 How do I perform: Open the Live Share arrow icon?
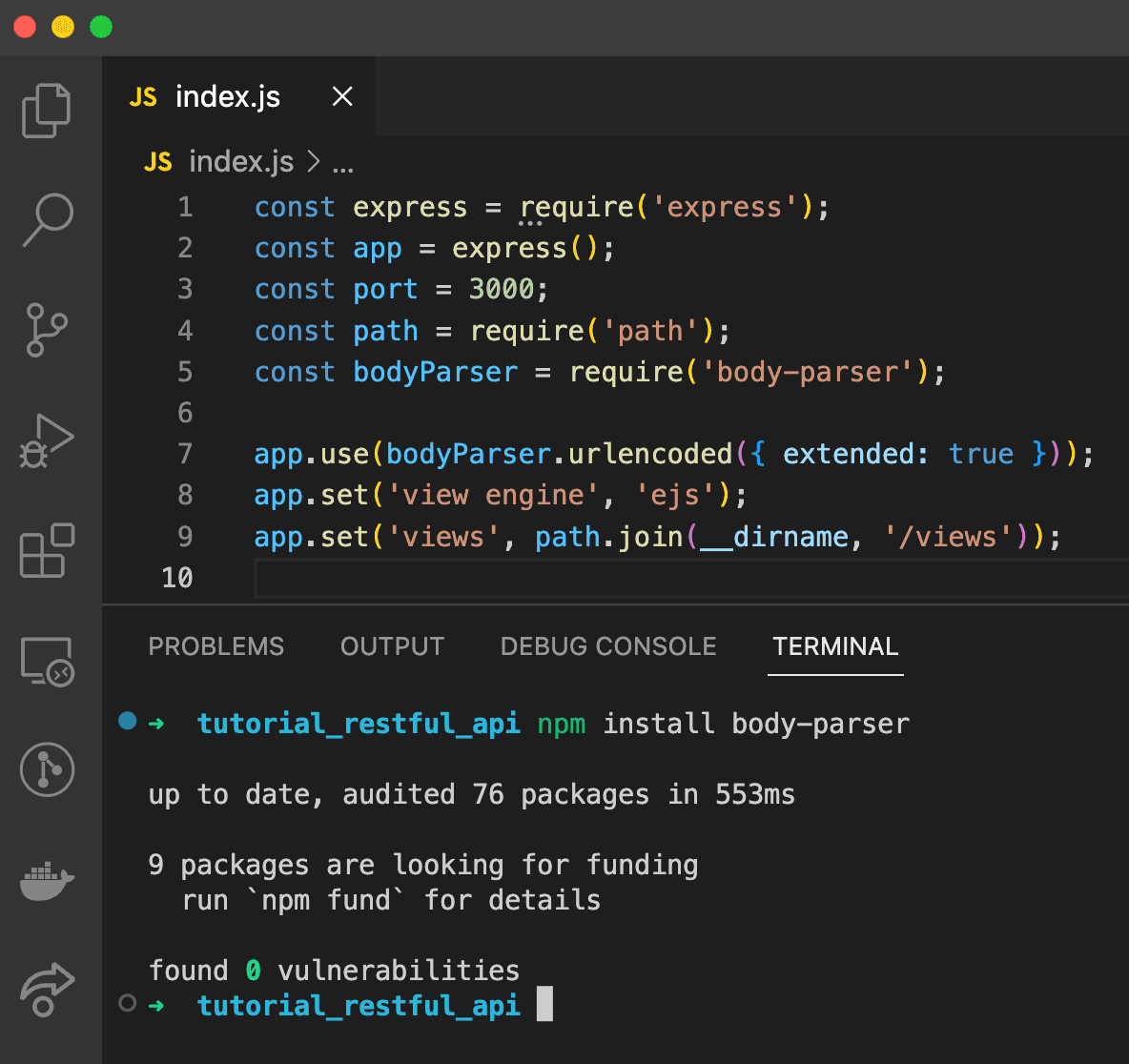(47, 990)
